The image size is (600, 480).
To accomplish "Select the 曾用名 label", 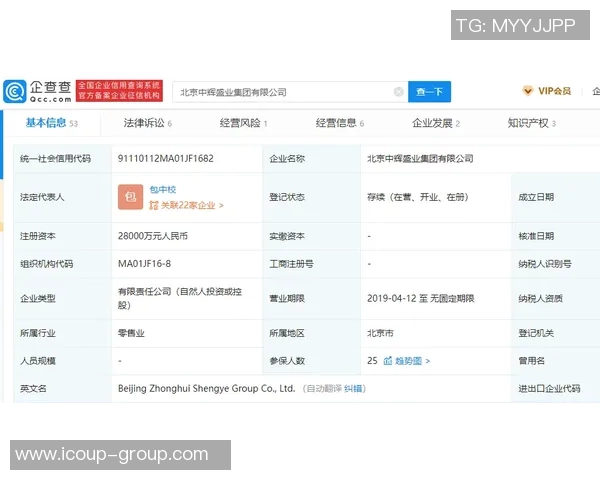I will (532, 361).
